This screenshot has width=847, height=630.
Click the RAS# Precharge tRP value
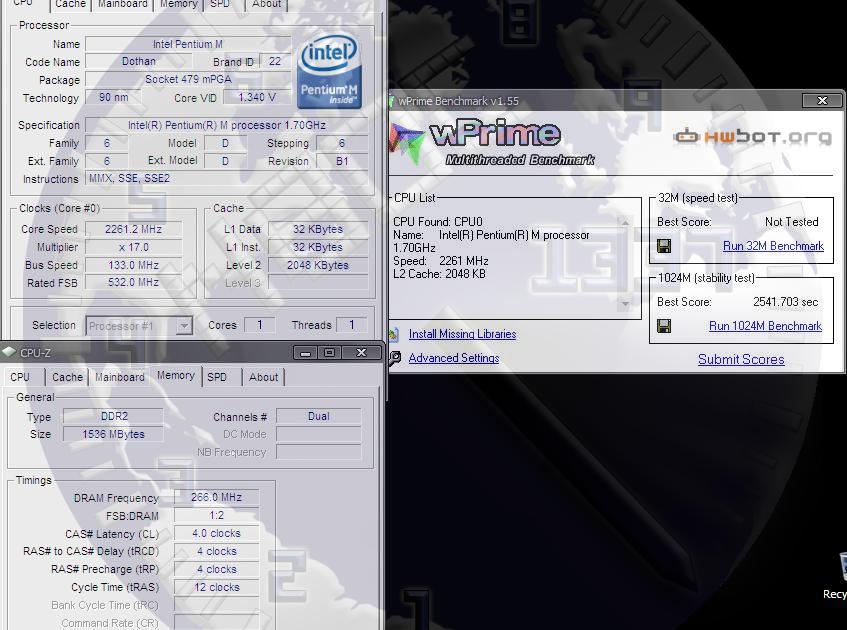(217, 569)
